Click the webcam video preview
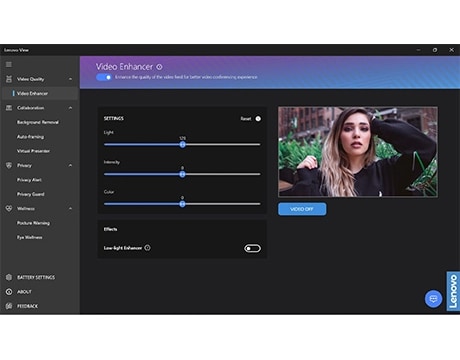This screenshot has width=460, height=360. 358,152
